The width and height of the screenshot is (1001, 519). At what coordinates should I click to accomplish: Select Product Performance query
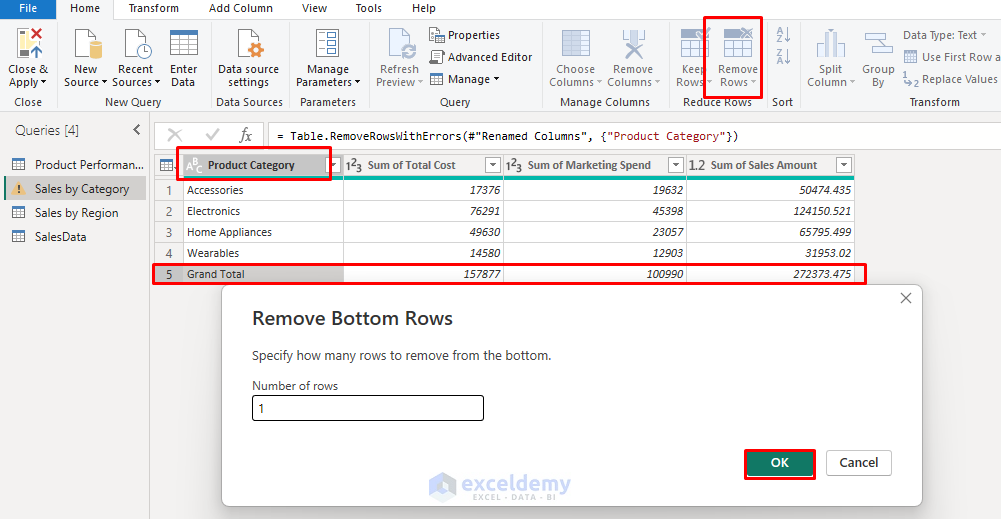[x=75, y=165]
